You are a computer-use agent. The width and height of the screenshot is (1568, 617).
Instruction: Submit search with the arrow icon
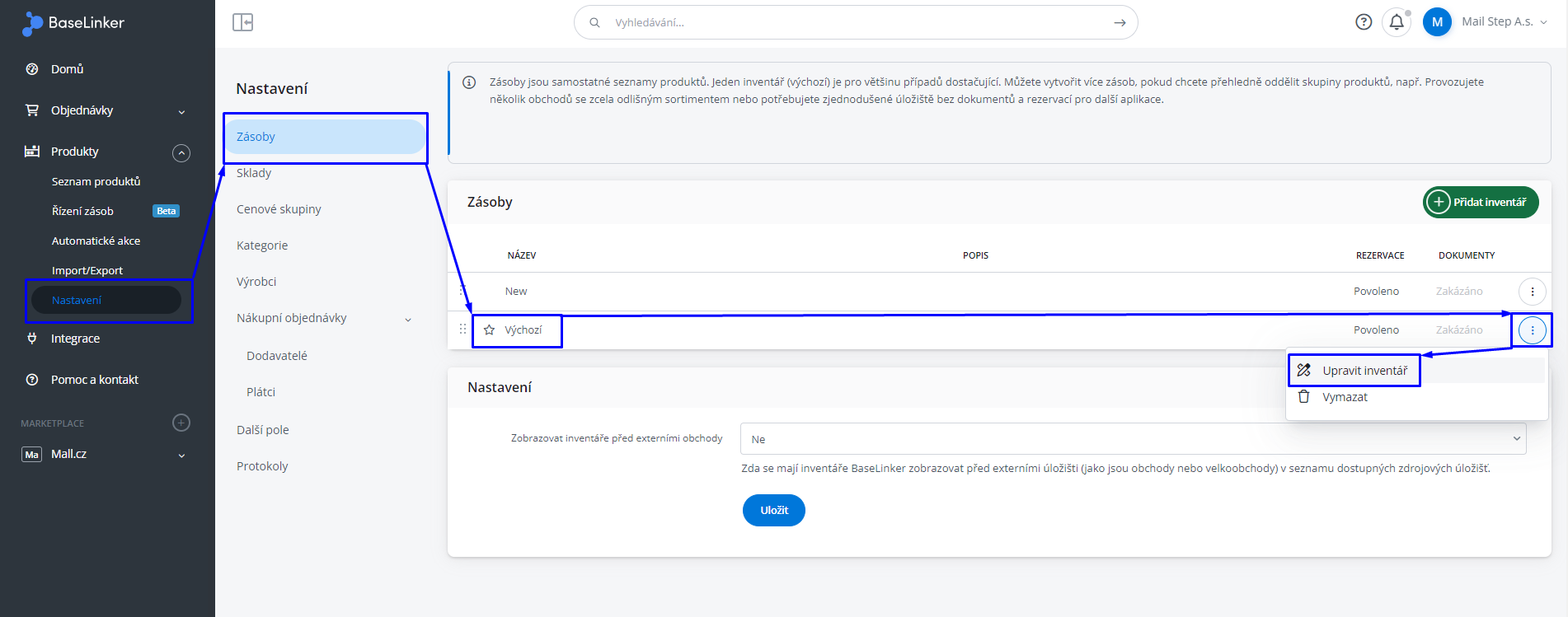(1120, 23)
